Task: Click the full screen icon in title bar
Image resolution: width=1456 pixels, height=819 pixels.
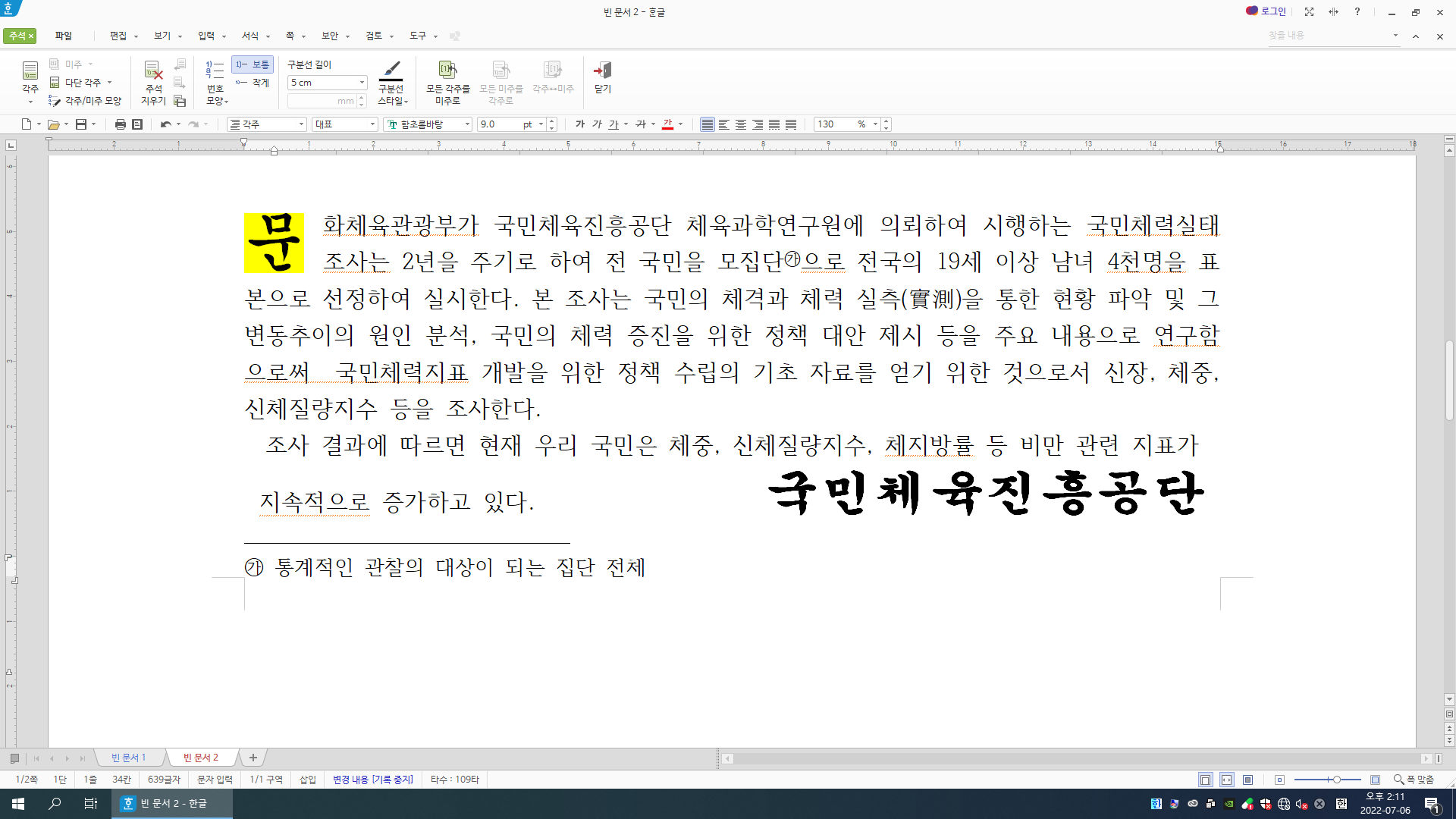Action: pos(1309,12)
